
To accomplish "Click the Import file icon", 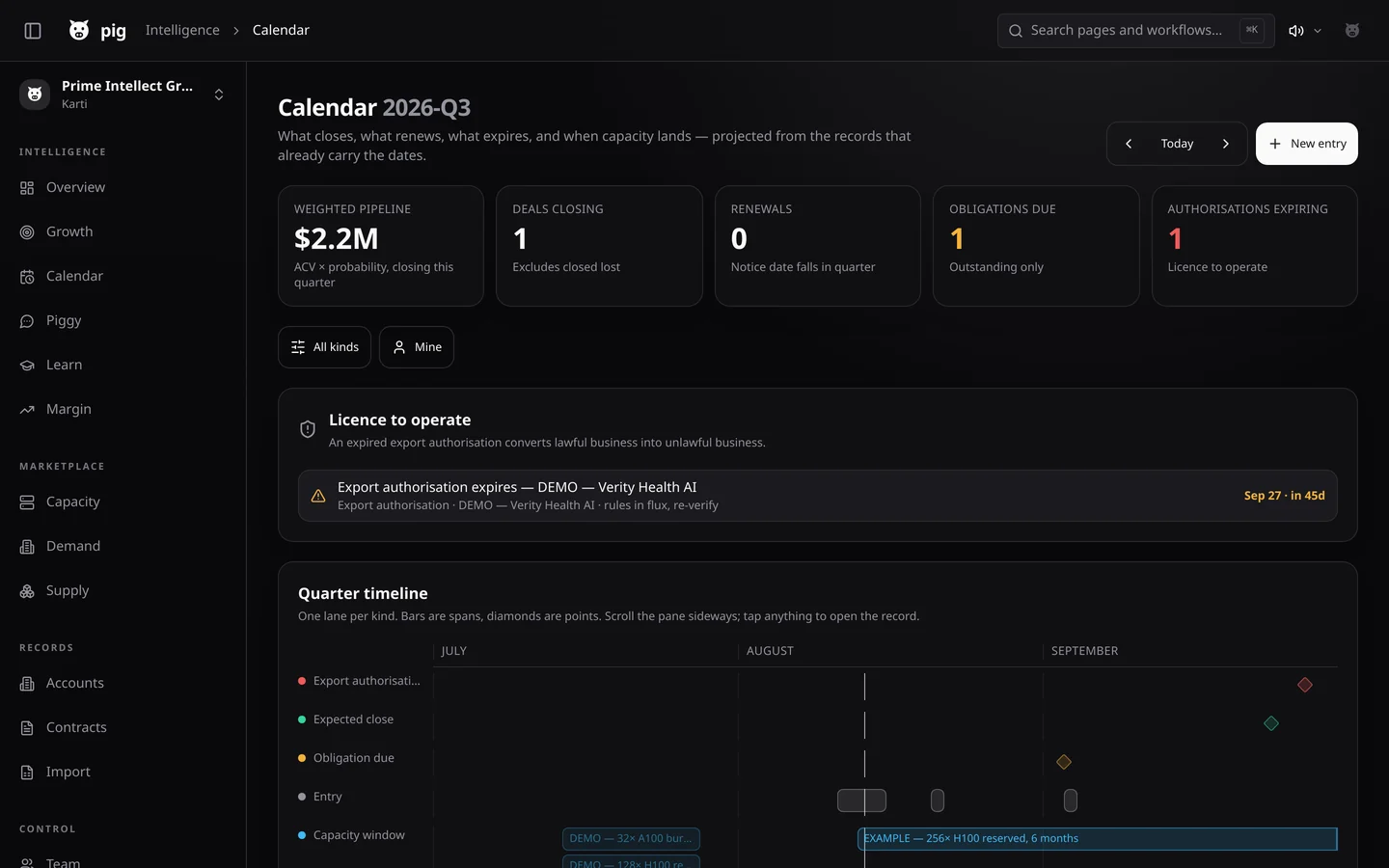I will [27, 773].
